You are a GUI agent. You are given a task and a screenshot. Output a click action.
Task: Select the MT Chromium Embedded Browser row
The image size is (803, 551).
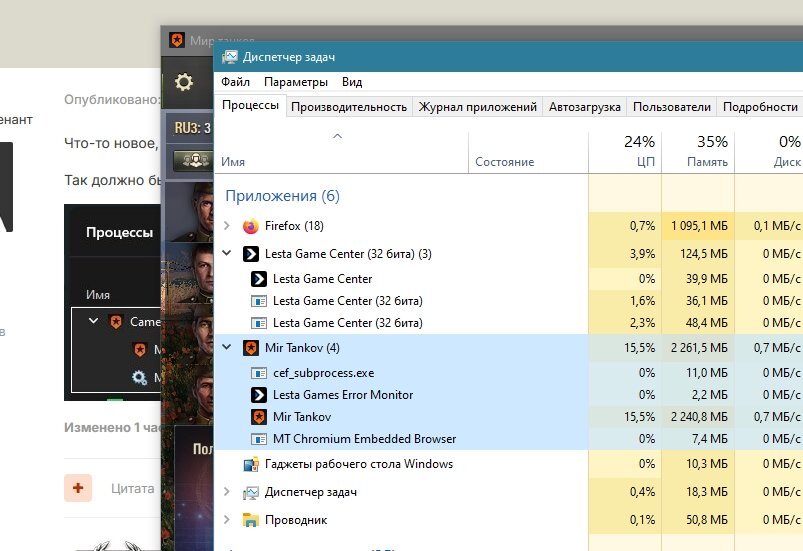[509, 439]
